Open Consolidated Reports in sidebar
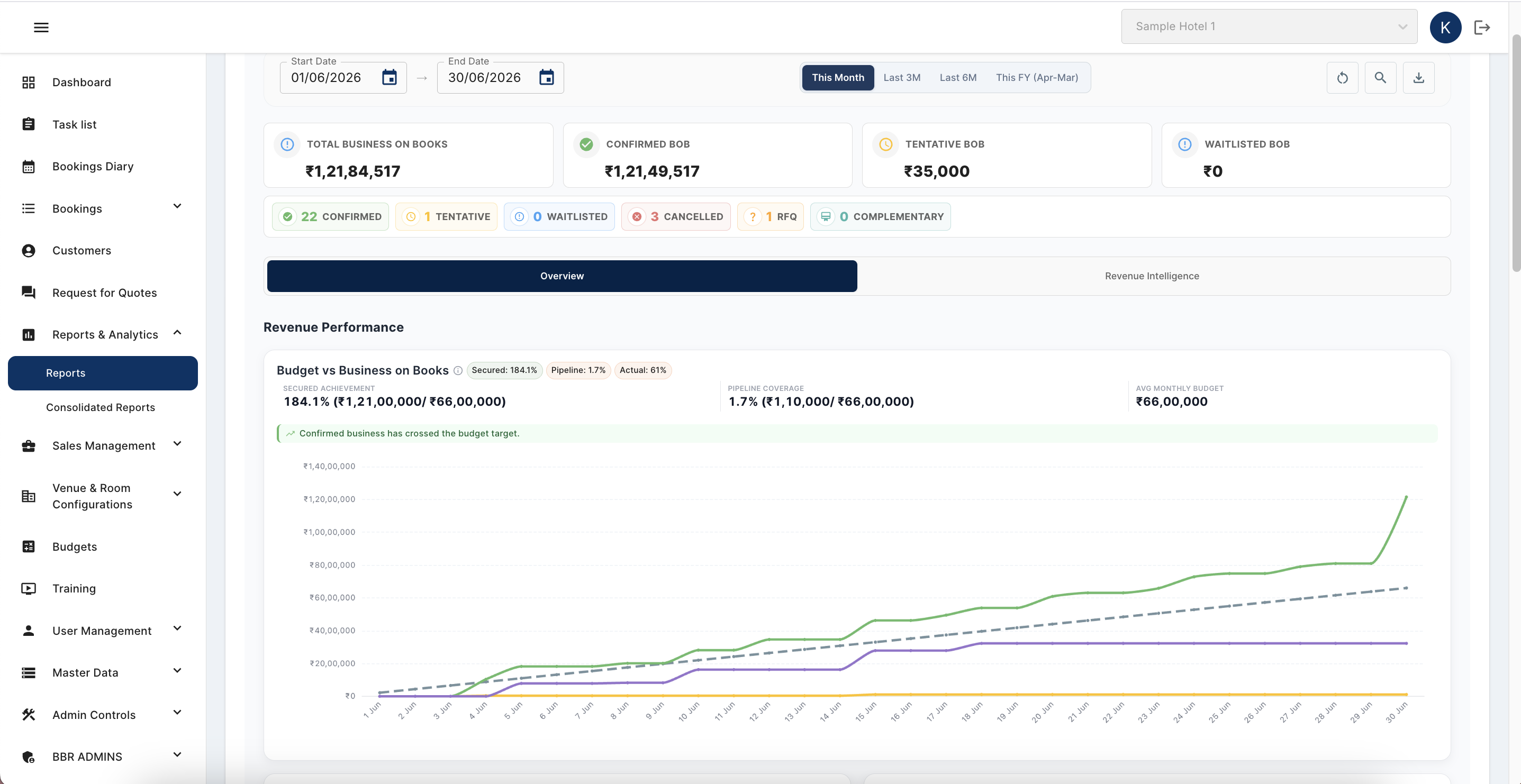1521x784 pixels. (x=101, y=407)
